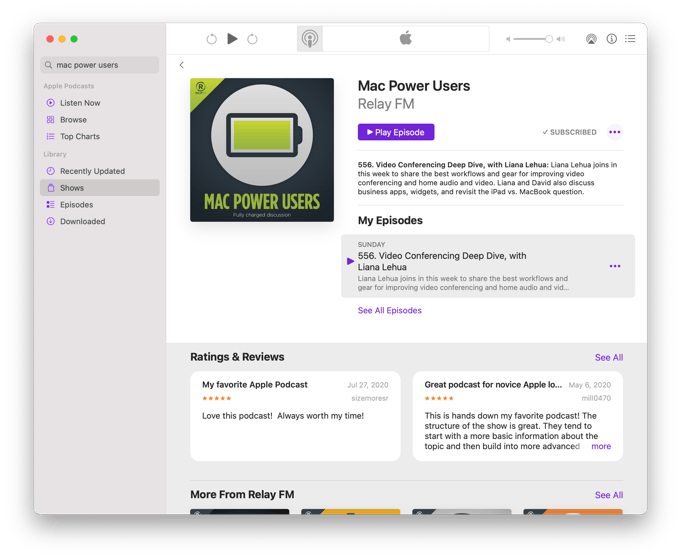Open episode title 556. Video Conferencing Deep Dive
Image resolution: width=681 pixels, height=559 pixels.
coord(442,261)
